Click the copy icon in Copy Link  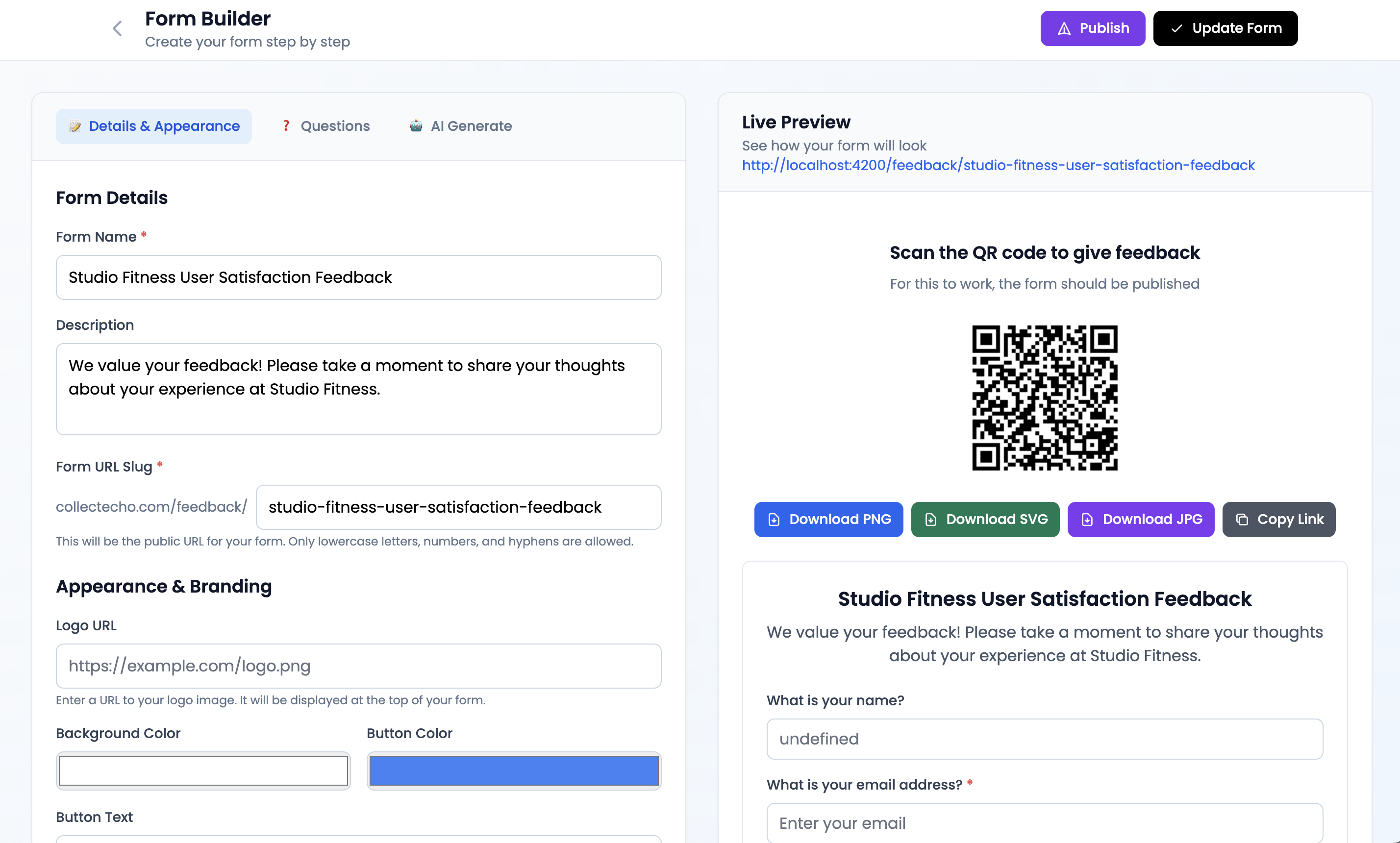[x=1242, y=520]
